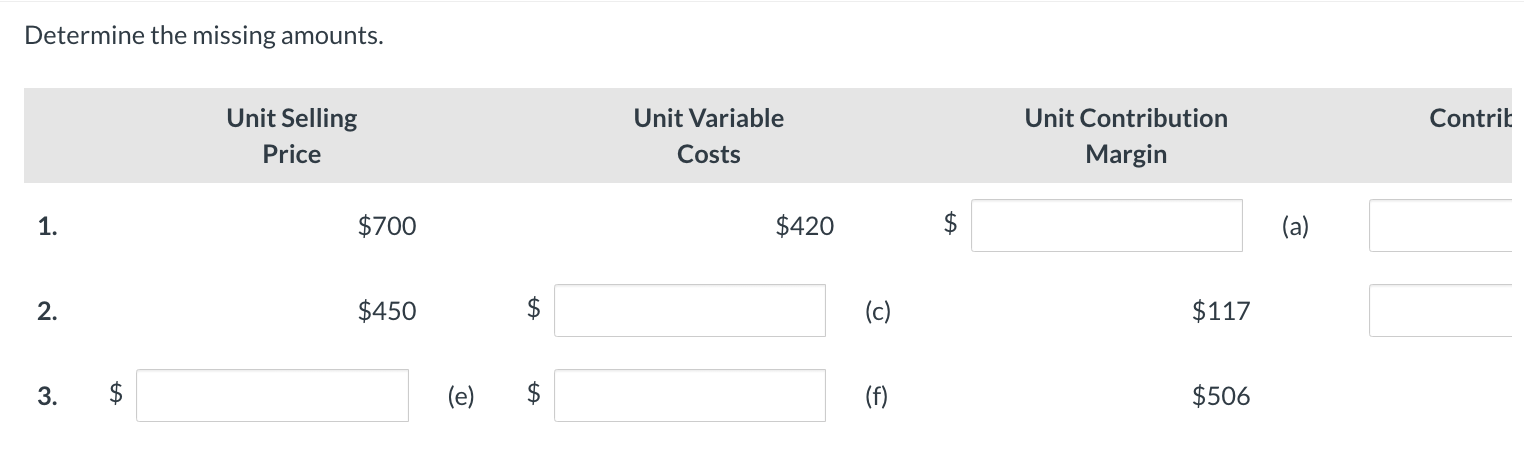Image resolution: width=1524 pixels, height=456 pixels.
Task: Click the unit variable costs field labeled (f)
Action: click(690, 396)
